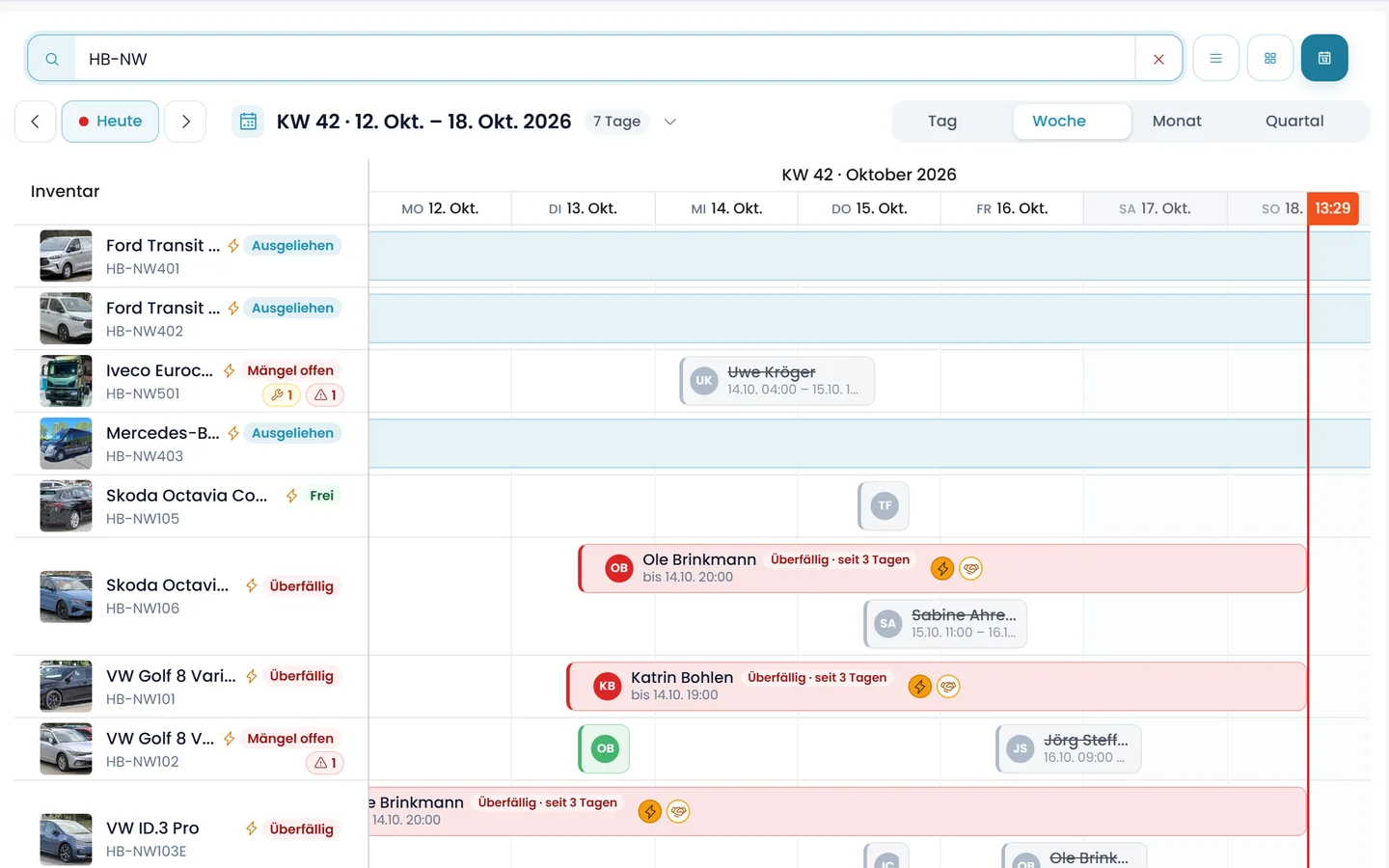
Task: Open the Iveco HB-NW501 truck thumbnail
Action: (x=66, y=381)
